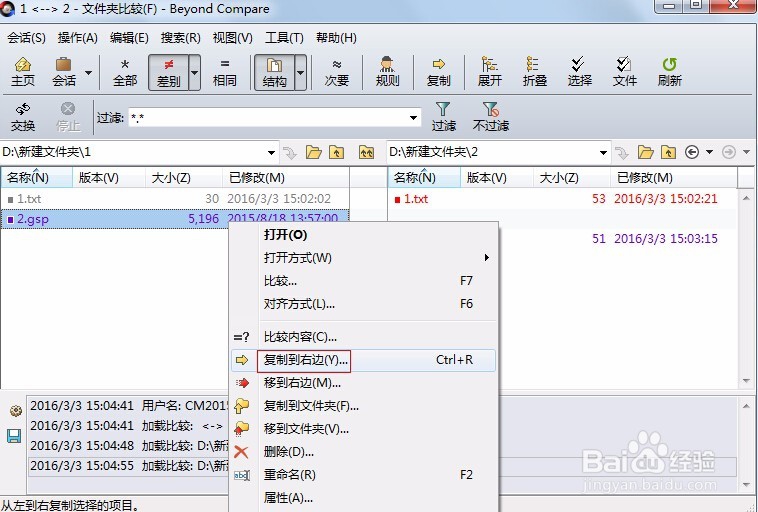Select 2.gsp in the left pane
Viewport: 758px width, 512px height.
coord(175,219)
